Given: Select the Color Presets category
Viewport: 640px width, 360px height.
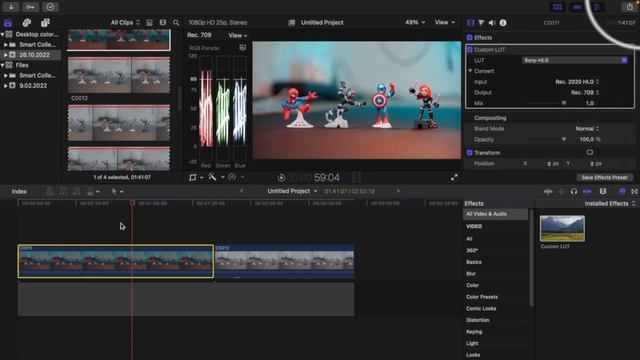Looking at the screenshot, I should [482, 297].
